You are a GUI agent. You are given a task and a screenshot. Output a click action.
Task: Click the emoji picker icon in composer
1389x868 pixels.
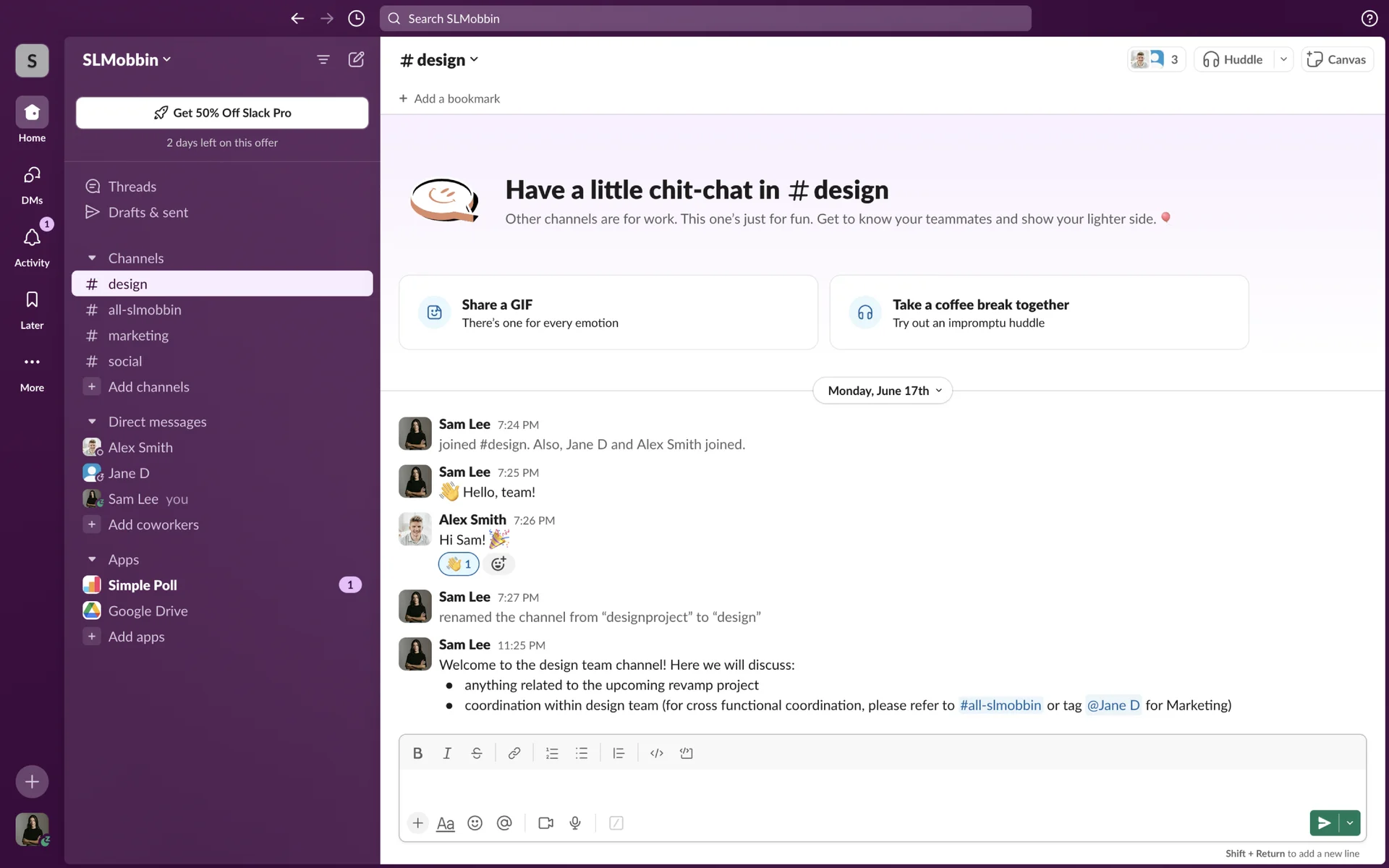click(475, 823)
